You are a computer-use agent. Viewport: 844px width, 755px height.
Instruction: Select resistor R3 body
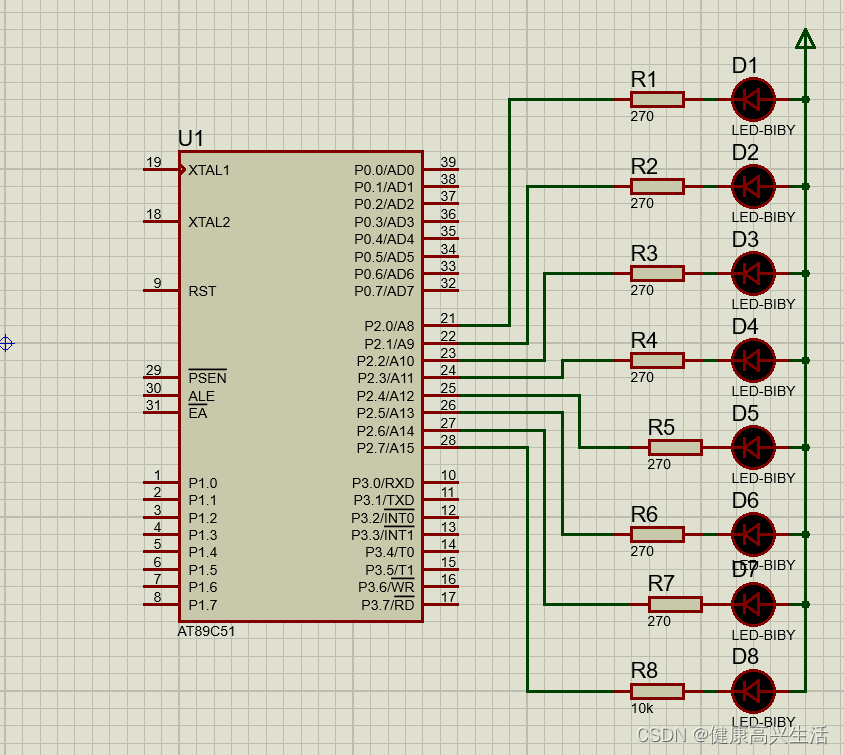(x=657, y=273)
